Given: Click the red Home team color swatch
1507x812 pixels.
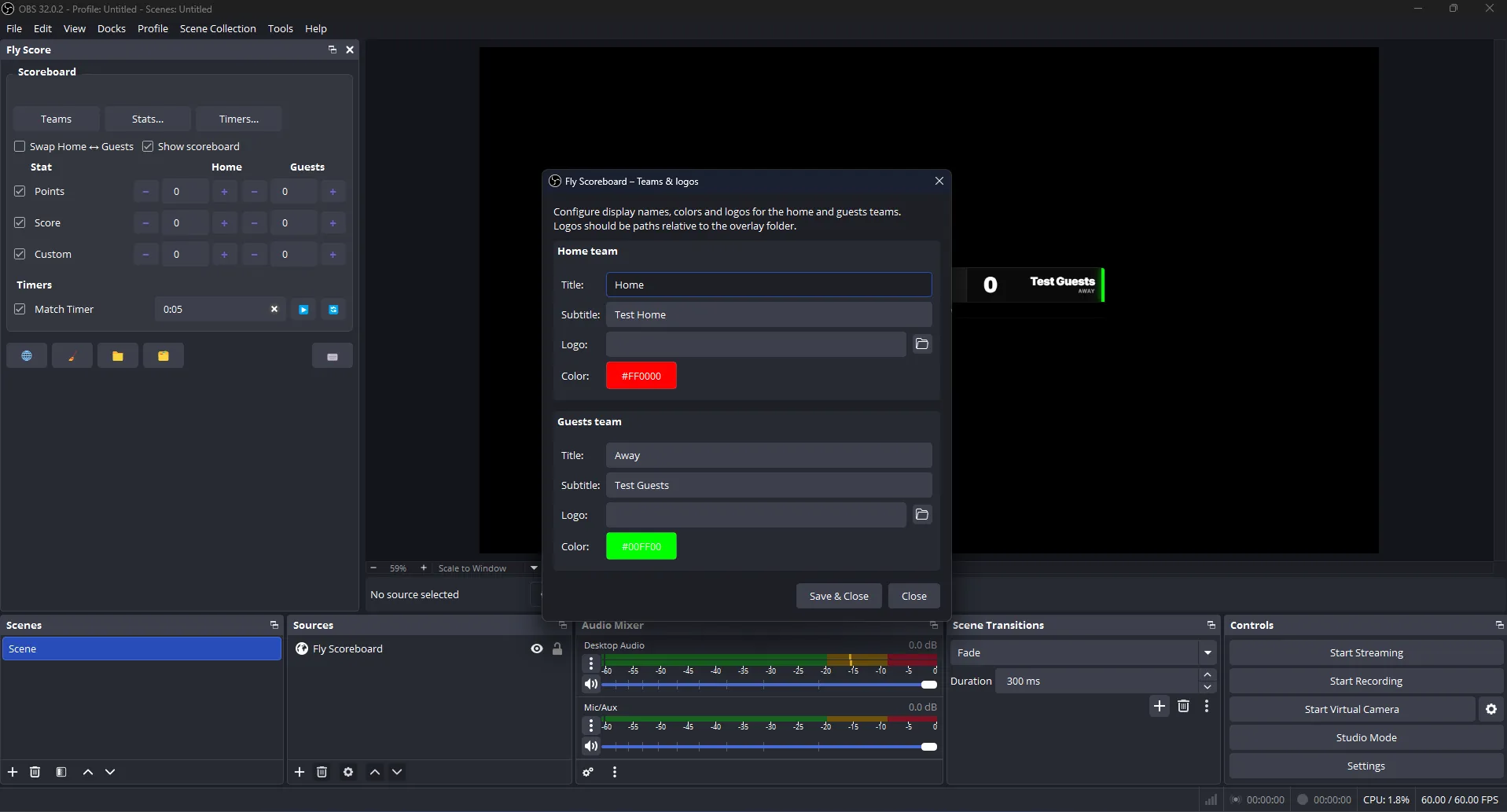Looking at the screenshot, I should [x=641, y=376].
